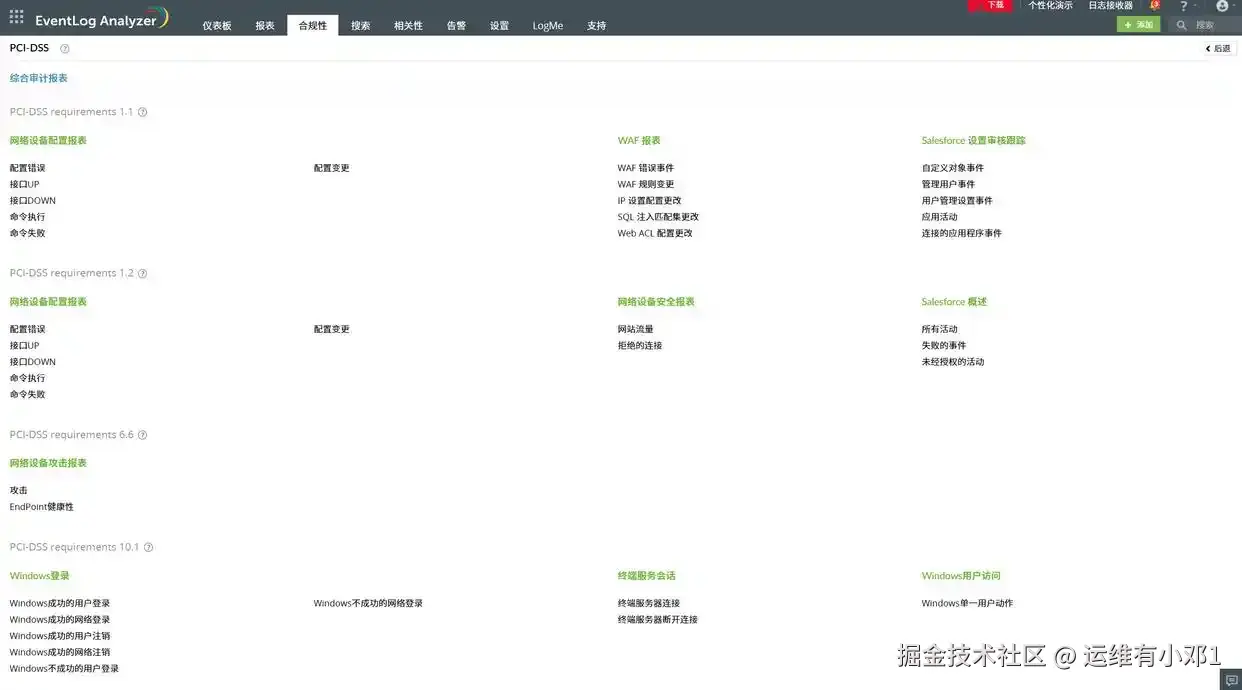Open the Windows成功的用户登录 report

[x=60, y=604]
